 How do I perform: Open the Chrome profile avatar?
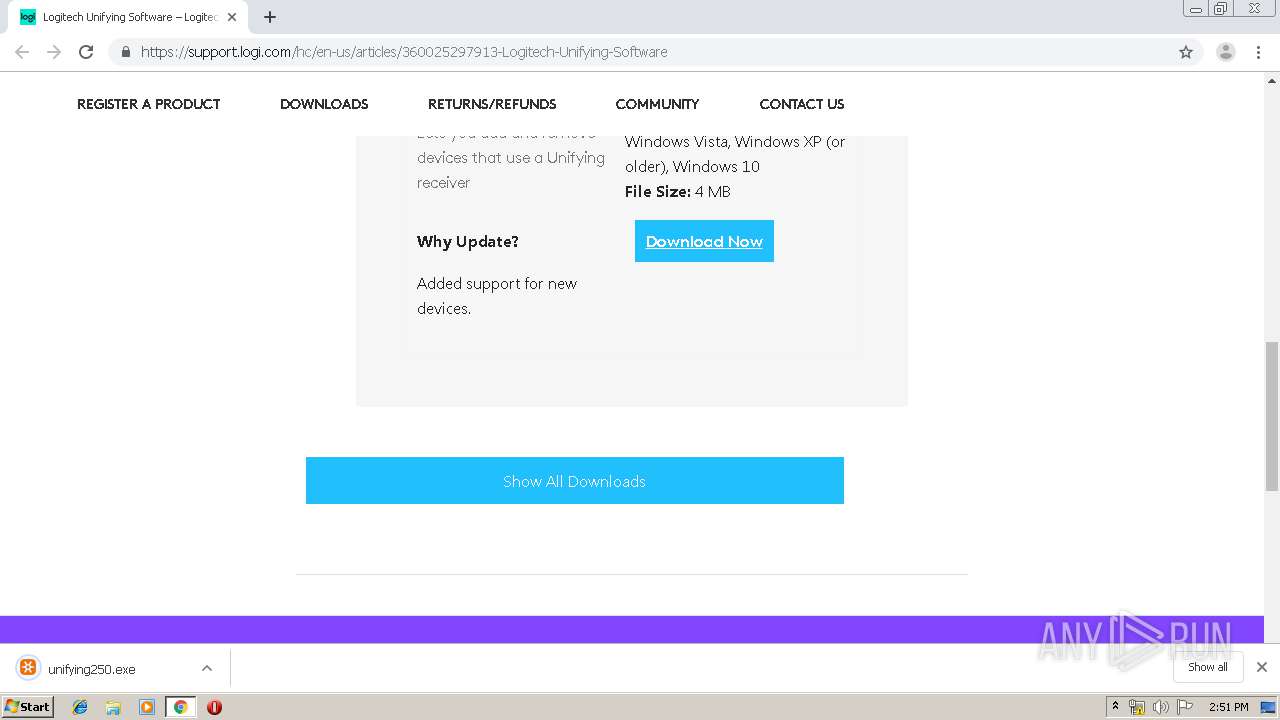pos(1226,52)
